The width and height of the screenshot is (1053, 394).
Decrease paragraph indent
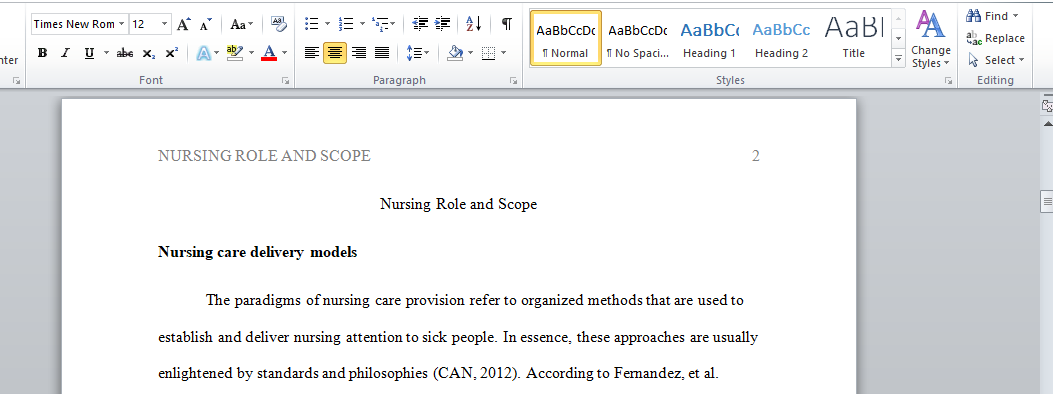coord(420,24)
